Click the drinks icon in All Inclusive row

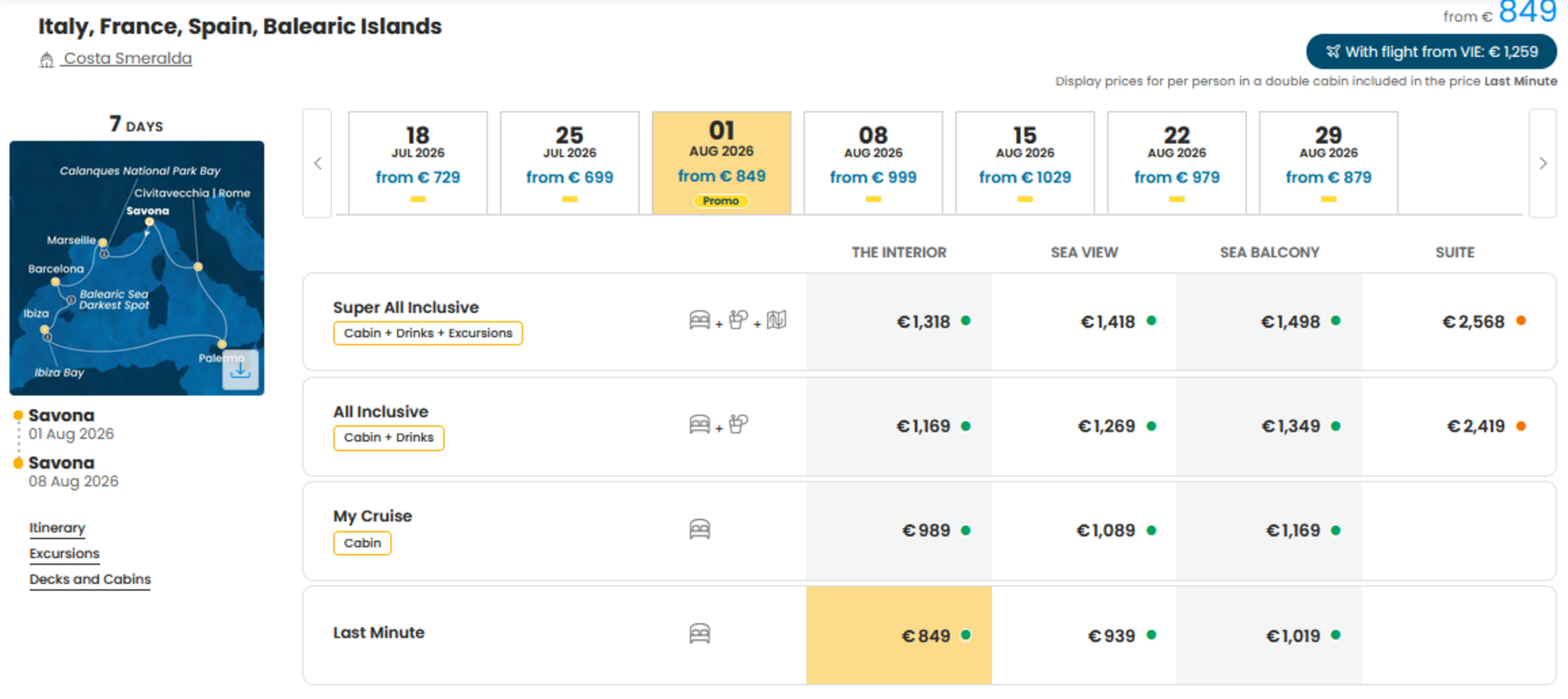coord(739,425)
